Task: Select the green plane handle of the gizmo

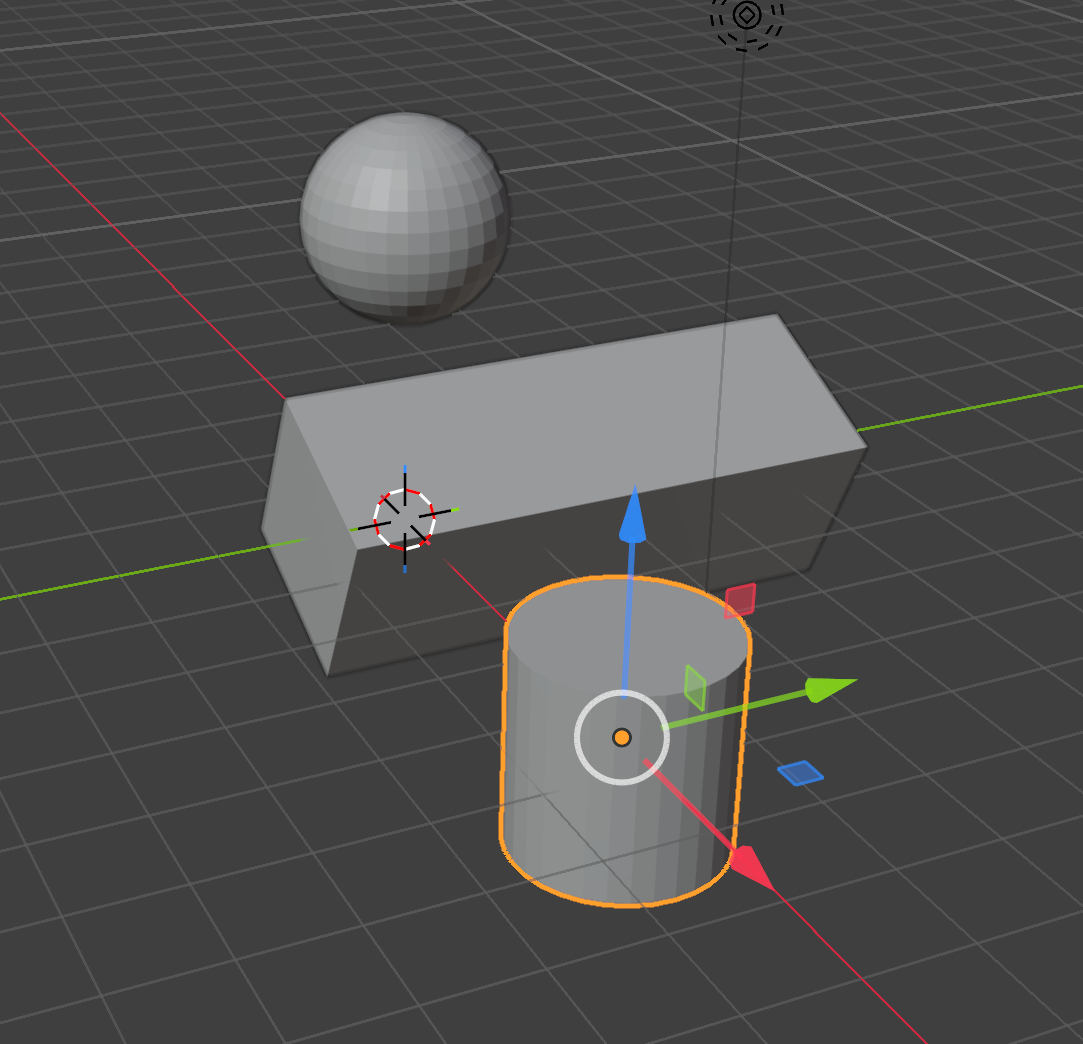Action: coord(695,688)
